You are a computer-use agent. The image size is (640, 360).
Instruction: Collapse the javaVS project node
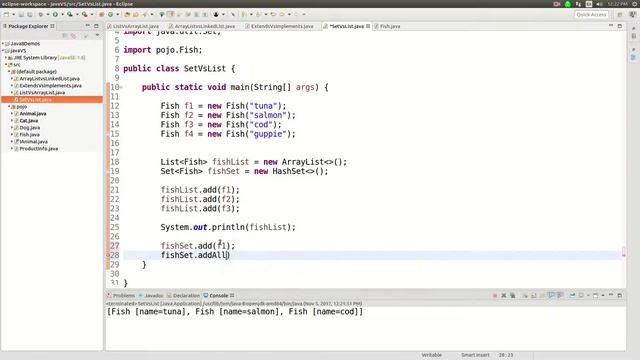3,51
